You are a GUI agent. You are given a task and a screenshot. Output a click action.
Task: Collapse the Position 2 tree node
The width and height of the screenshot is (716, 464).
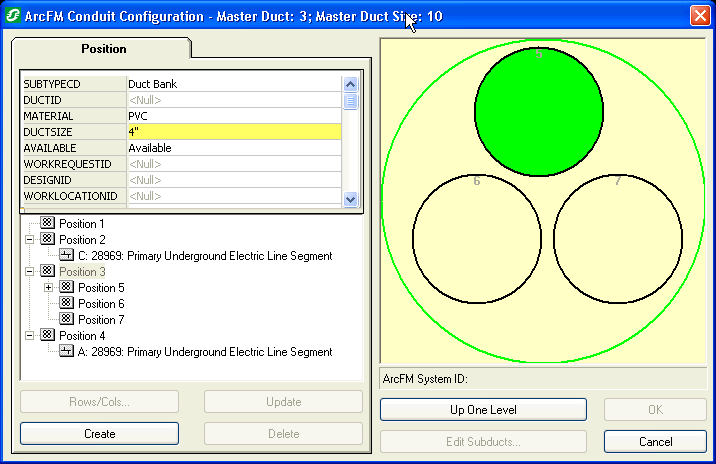[30, 240]
